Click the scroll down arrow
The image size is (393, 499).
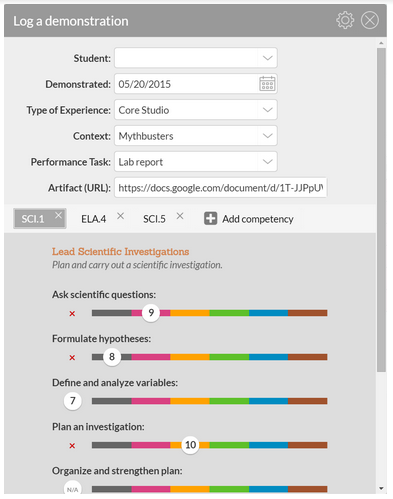click(381, 489)
